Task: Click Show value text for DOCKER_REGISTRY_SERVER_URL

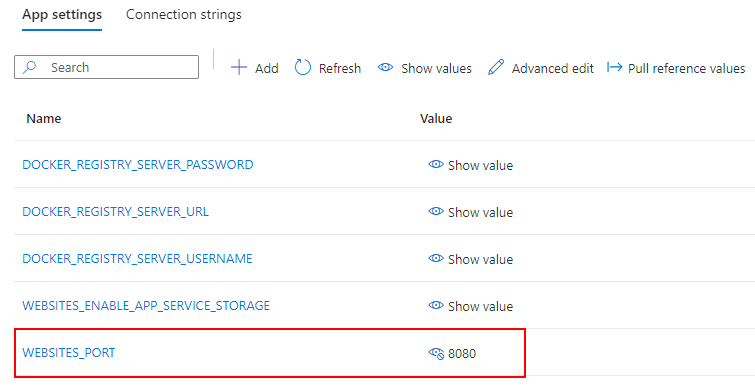Action: pos(481,212)
